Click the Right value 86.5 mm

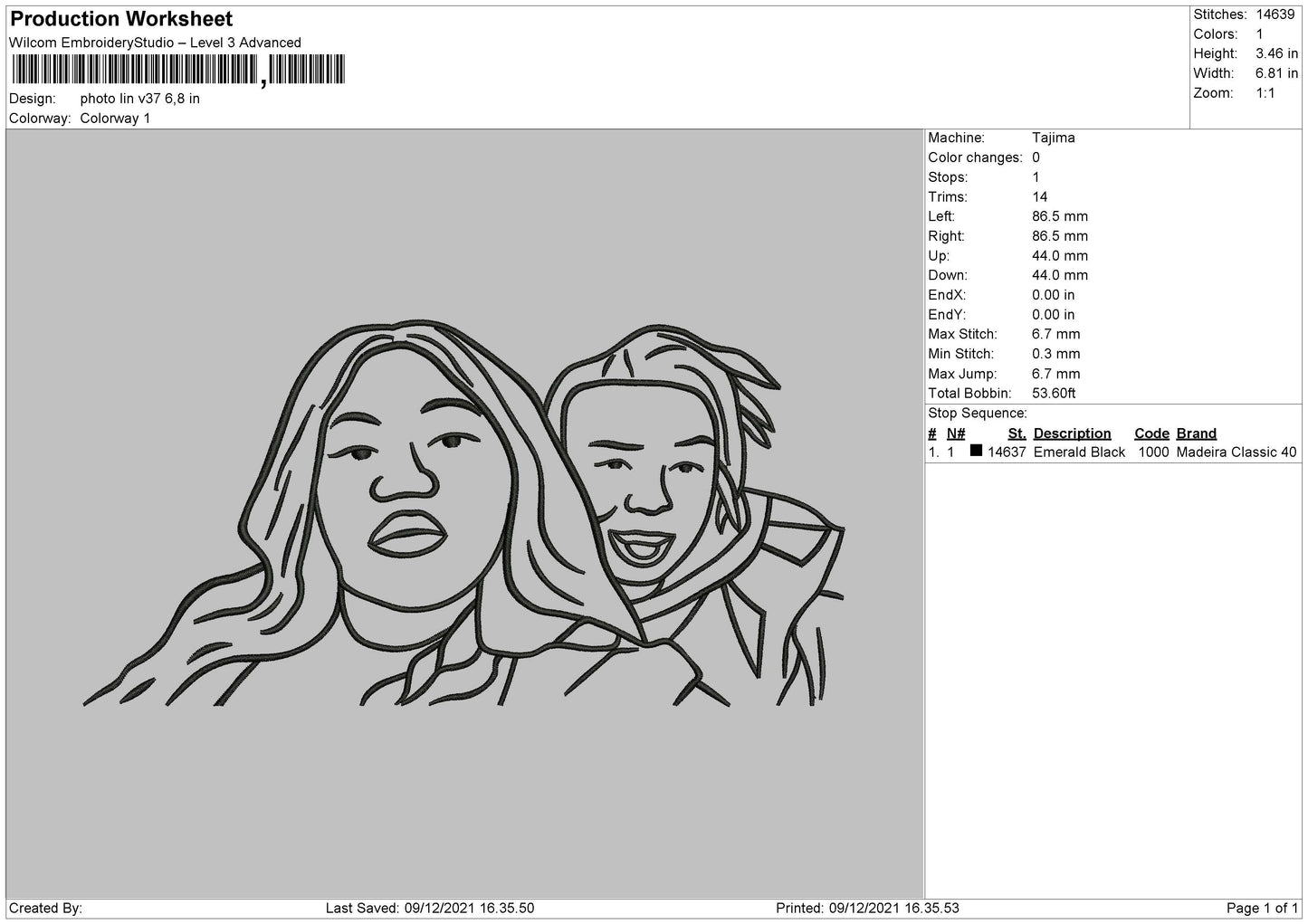(1060, 236)
